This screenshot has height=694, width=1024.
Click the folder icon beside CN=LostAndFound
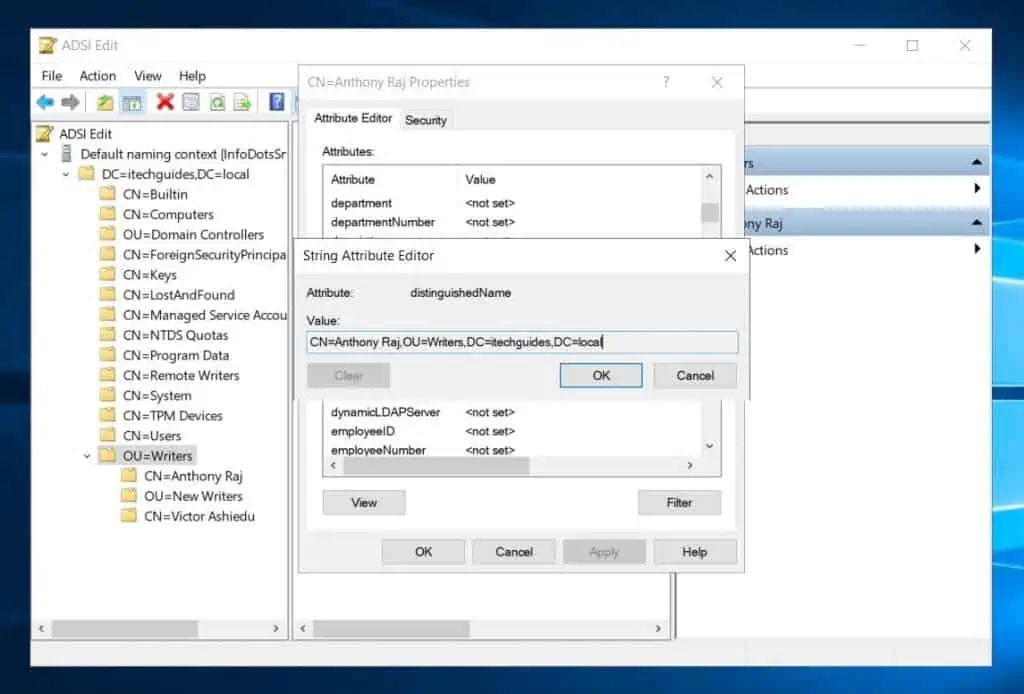click(108, 294)
